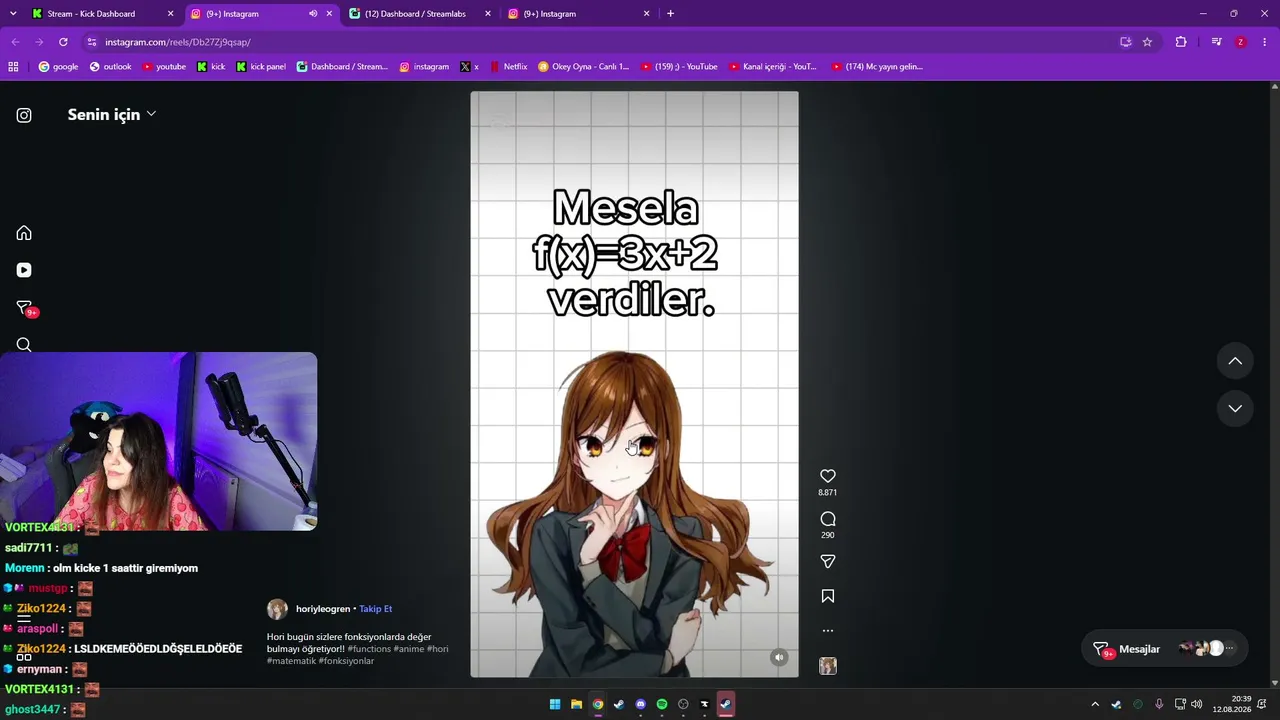Open the media controls toolbar icon
Viewport: 1280px width, 720px height.
point(1216,42)
